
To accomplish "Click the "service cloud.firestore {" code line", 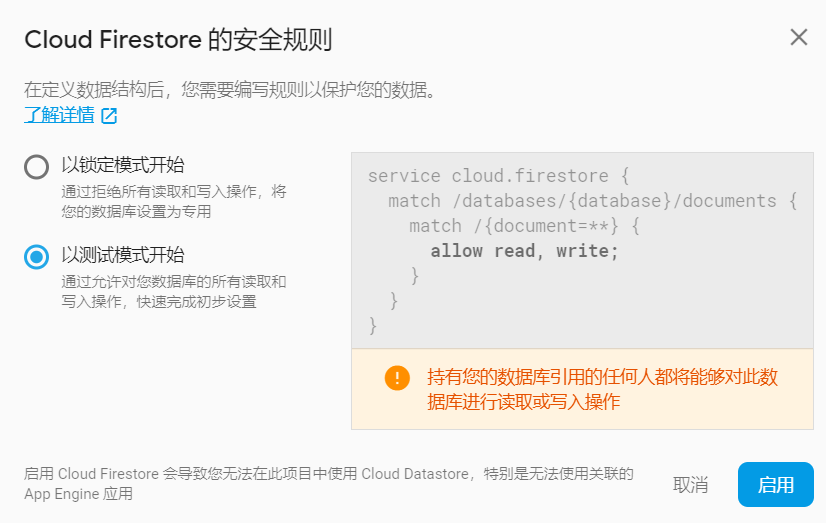I will pyautogui.click(x=498, y=175).
